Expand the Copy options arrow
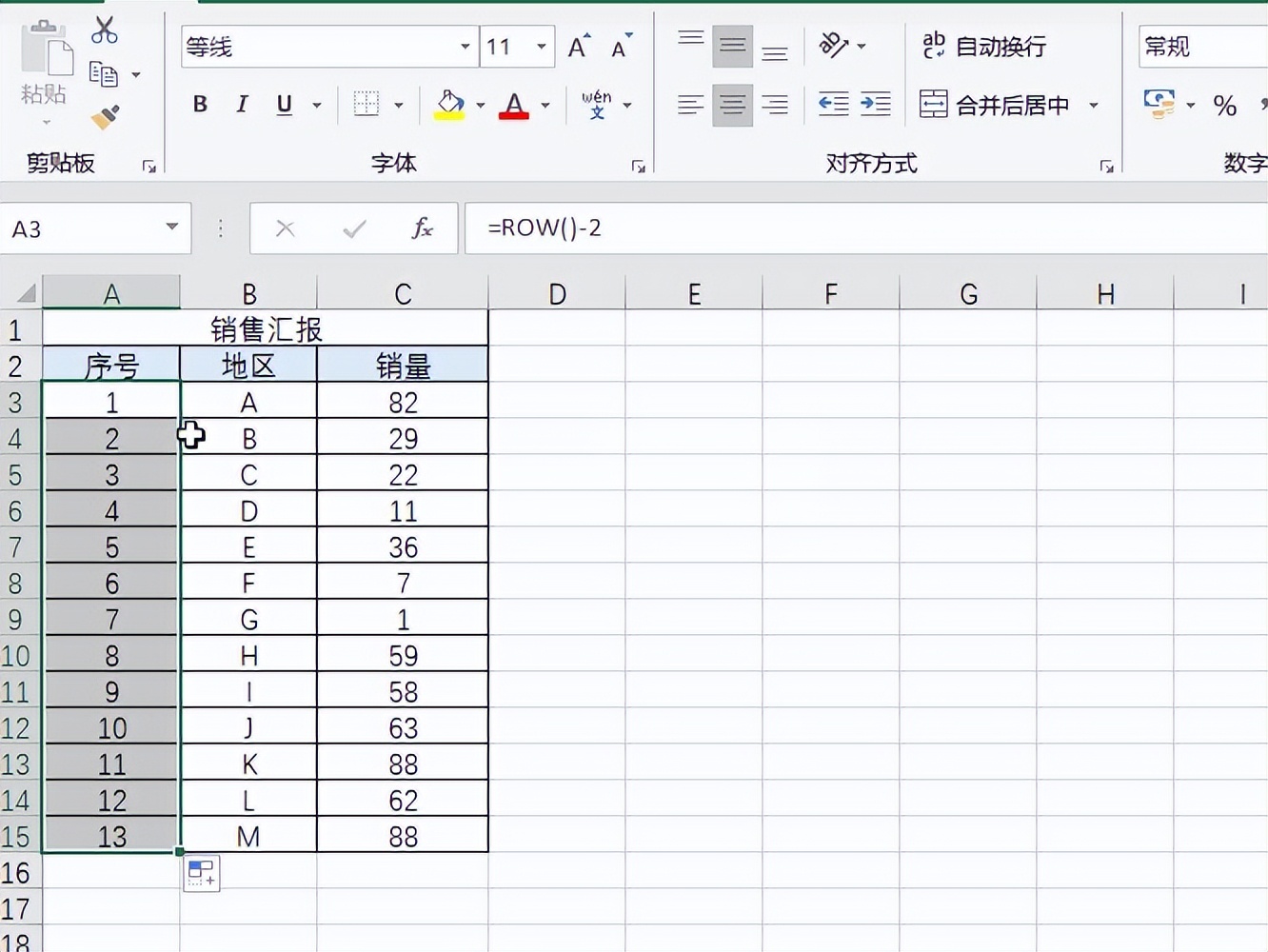1268x952 pixels. [x=136, y=74]
